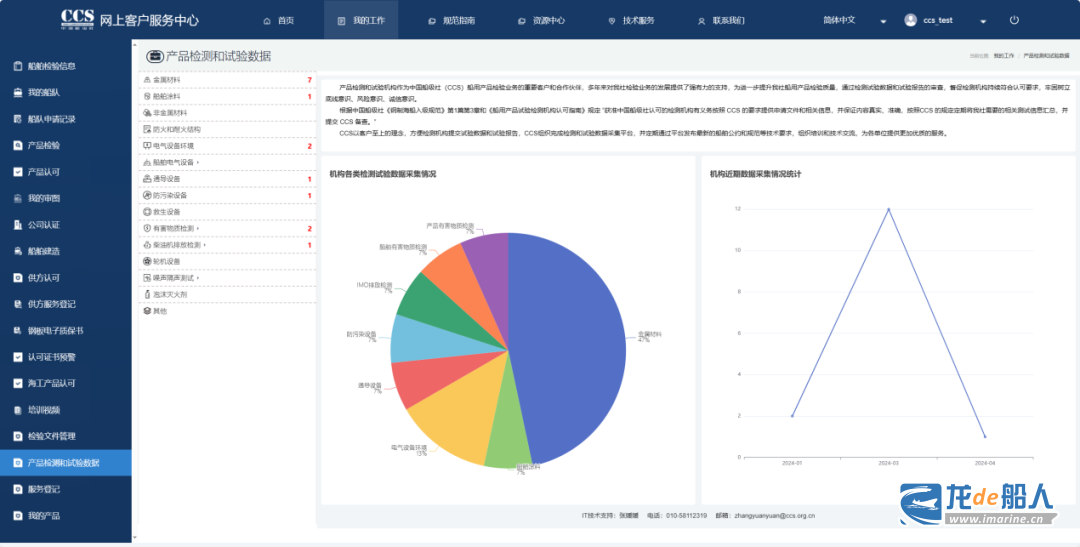
Task: Click the CCS logo in header
Action: coord(78,19)
